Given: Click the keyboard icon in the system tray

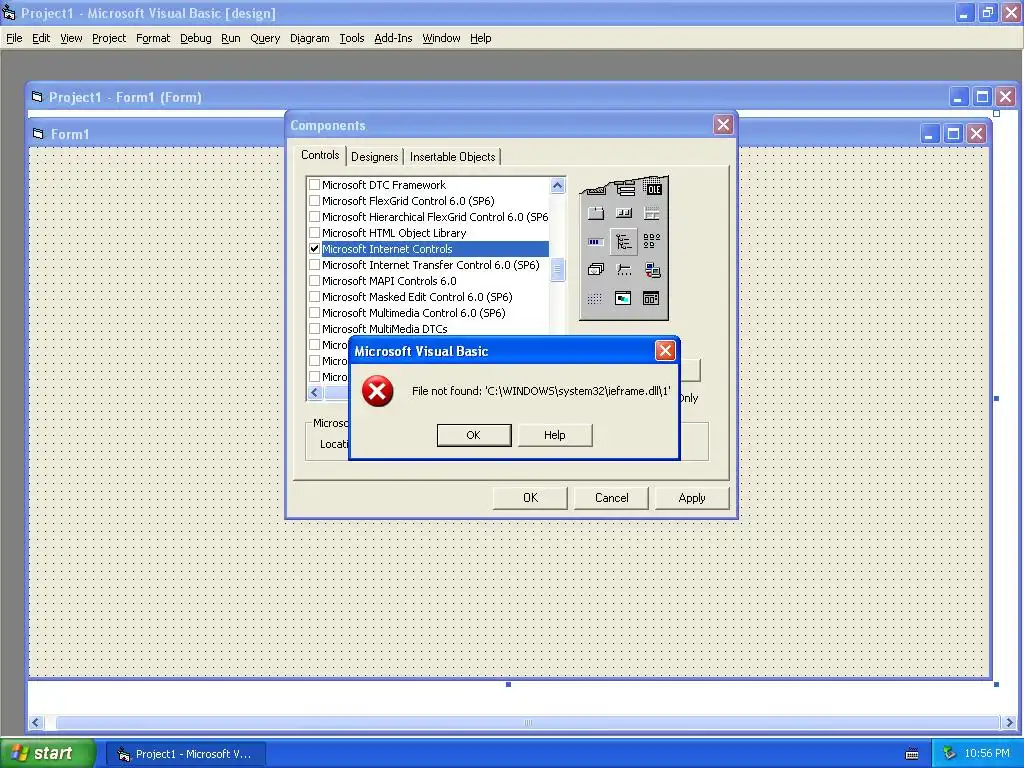Looking at the screenshot, I should 912,754.
